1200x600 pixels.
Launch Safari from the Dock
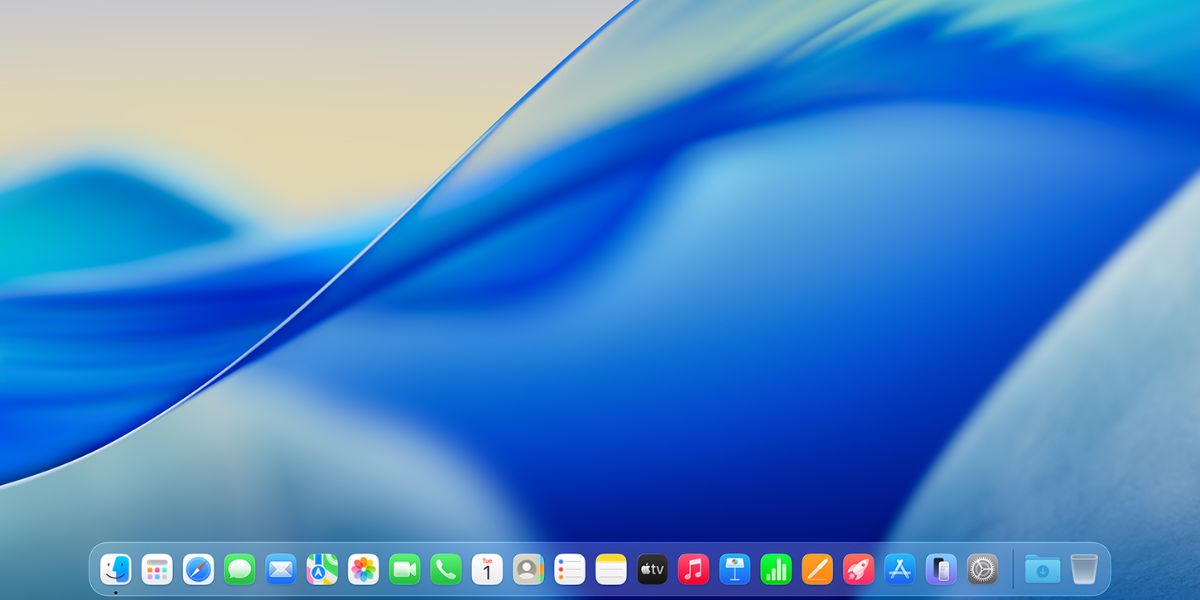point(198,569)
